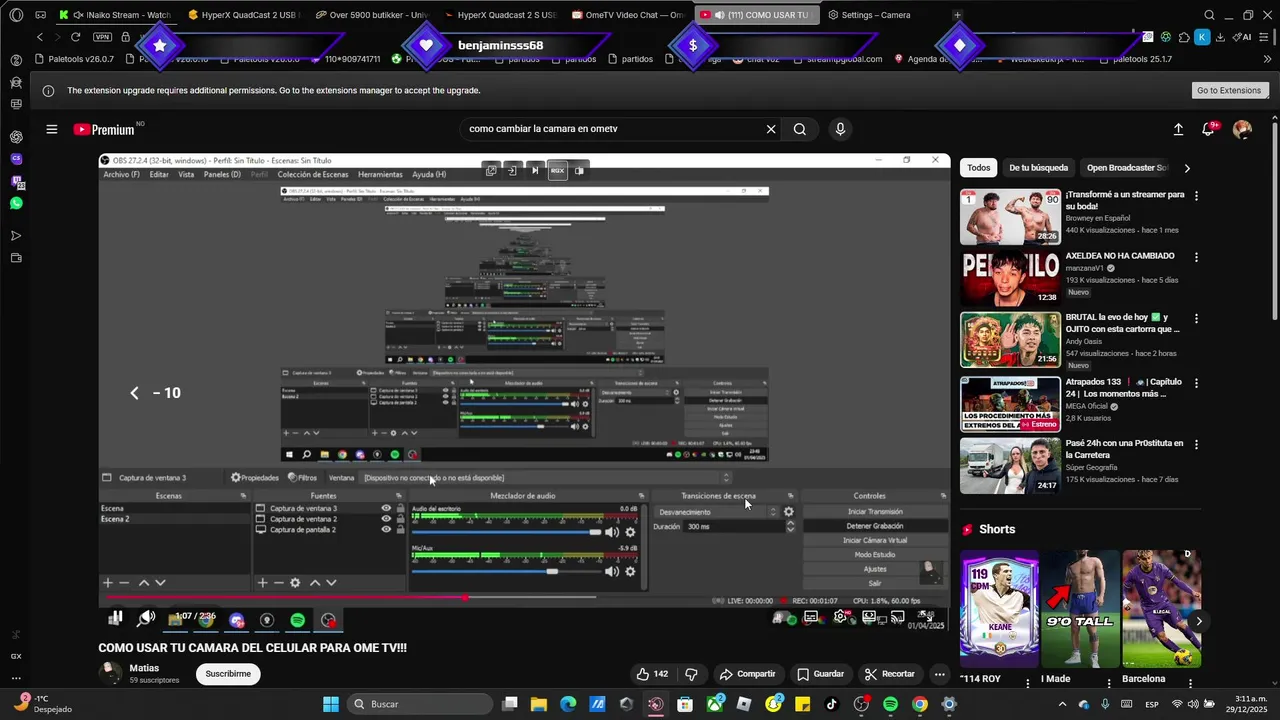Screen dimensions: 1280x720
Task: Open options for 'Atrapados 133' video
Action: 1196,383
